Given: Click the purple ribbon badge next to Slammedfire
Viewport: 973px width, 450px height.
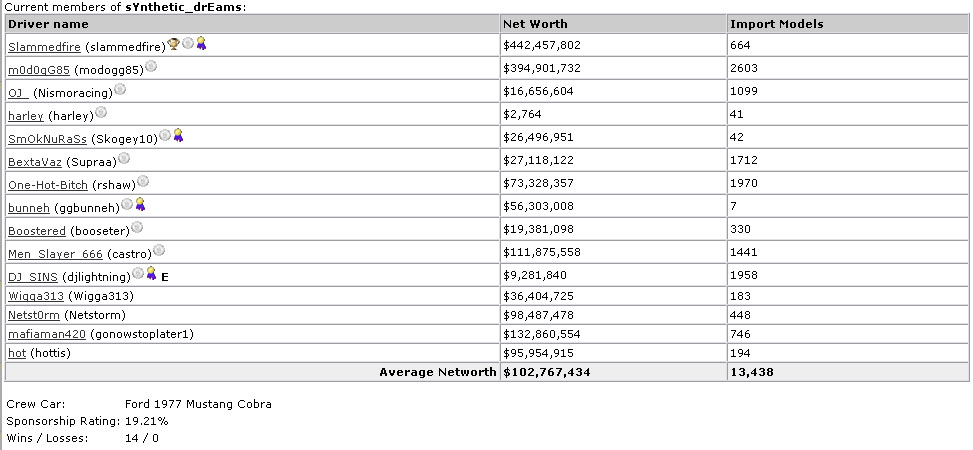Looking at the screenshot, I should click(x=201, y=43).
